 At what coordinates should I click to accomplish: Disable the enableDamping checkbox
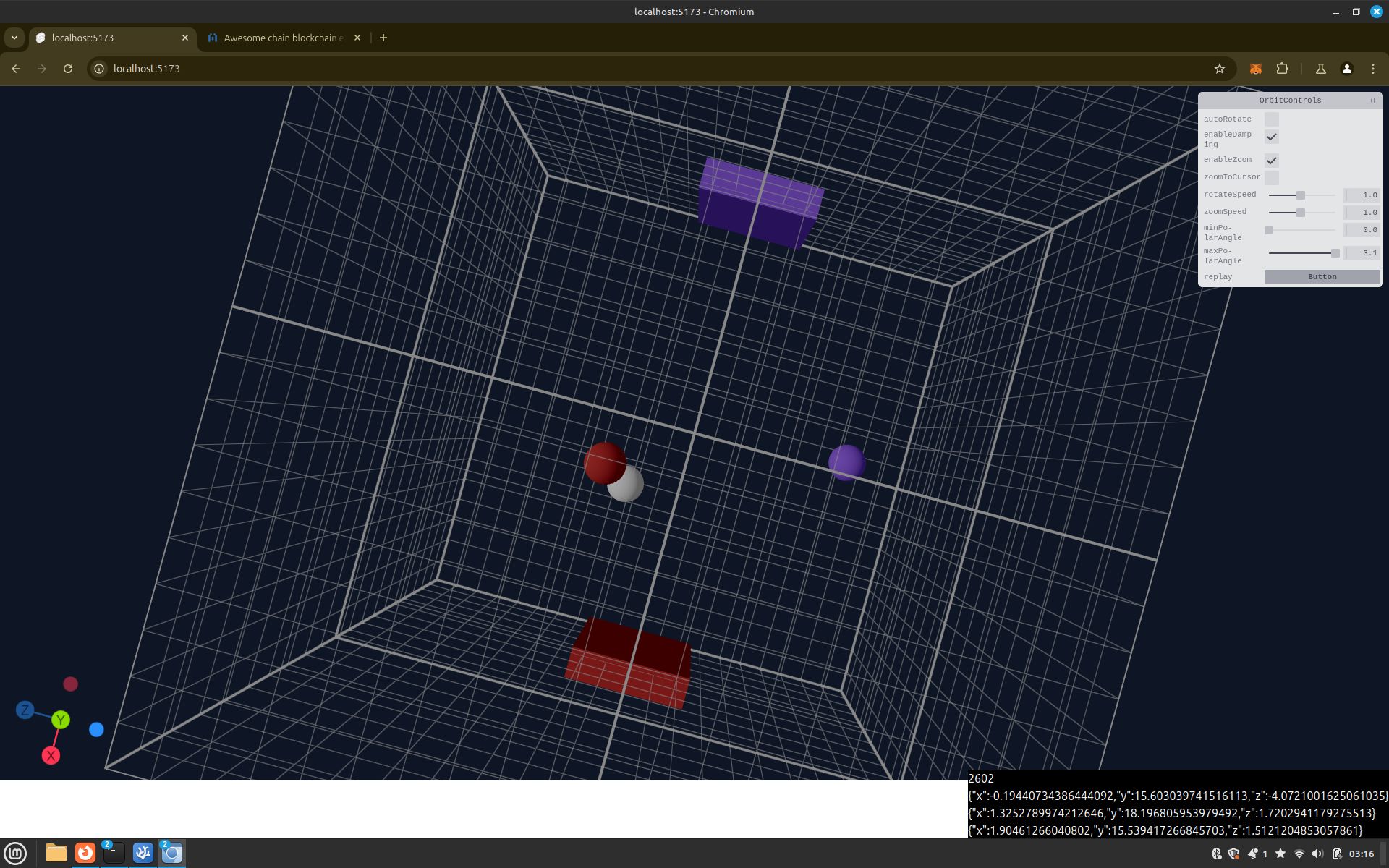(1272, 137)
